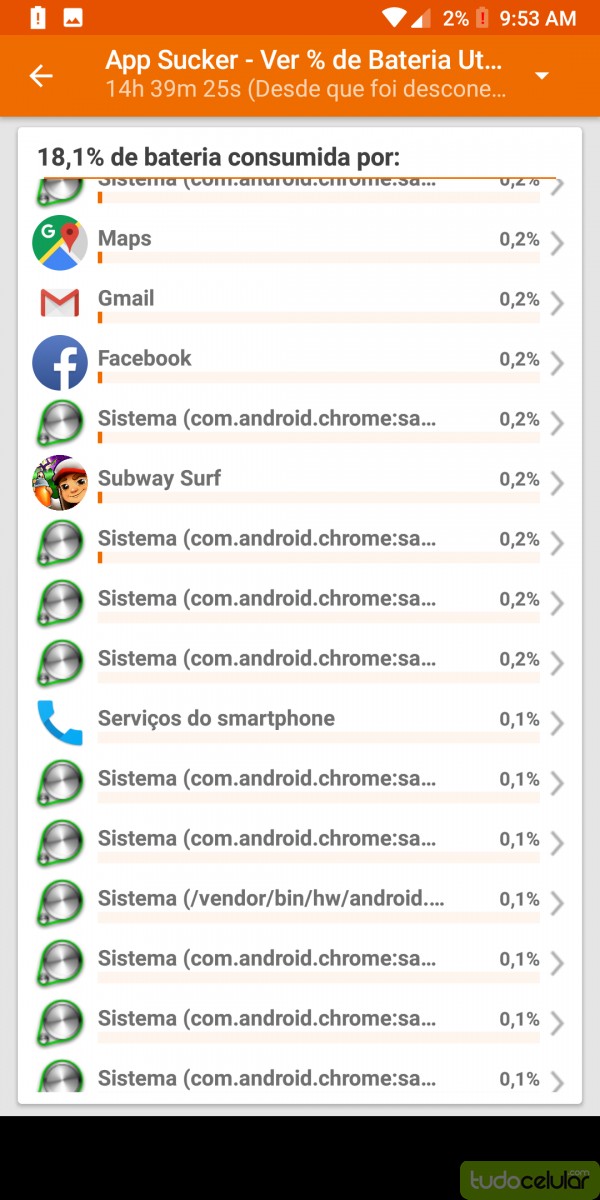Screen dimensions: 600x1200
Task: Tap the battery status icon in status bar
Action: (x=483, y=17)
